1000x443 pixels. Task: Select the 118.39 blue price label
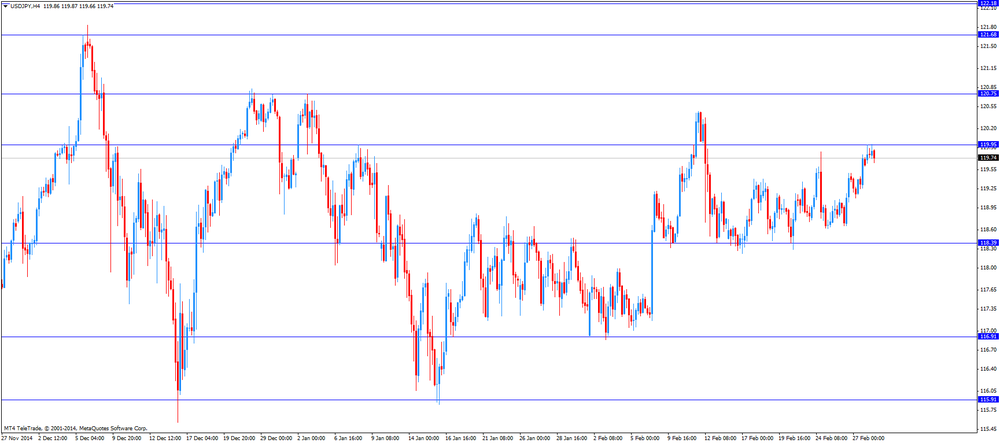point(989,243)
